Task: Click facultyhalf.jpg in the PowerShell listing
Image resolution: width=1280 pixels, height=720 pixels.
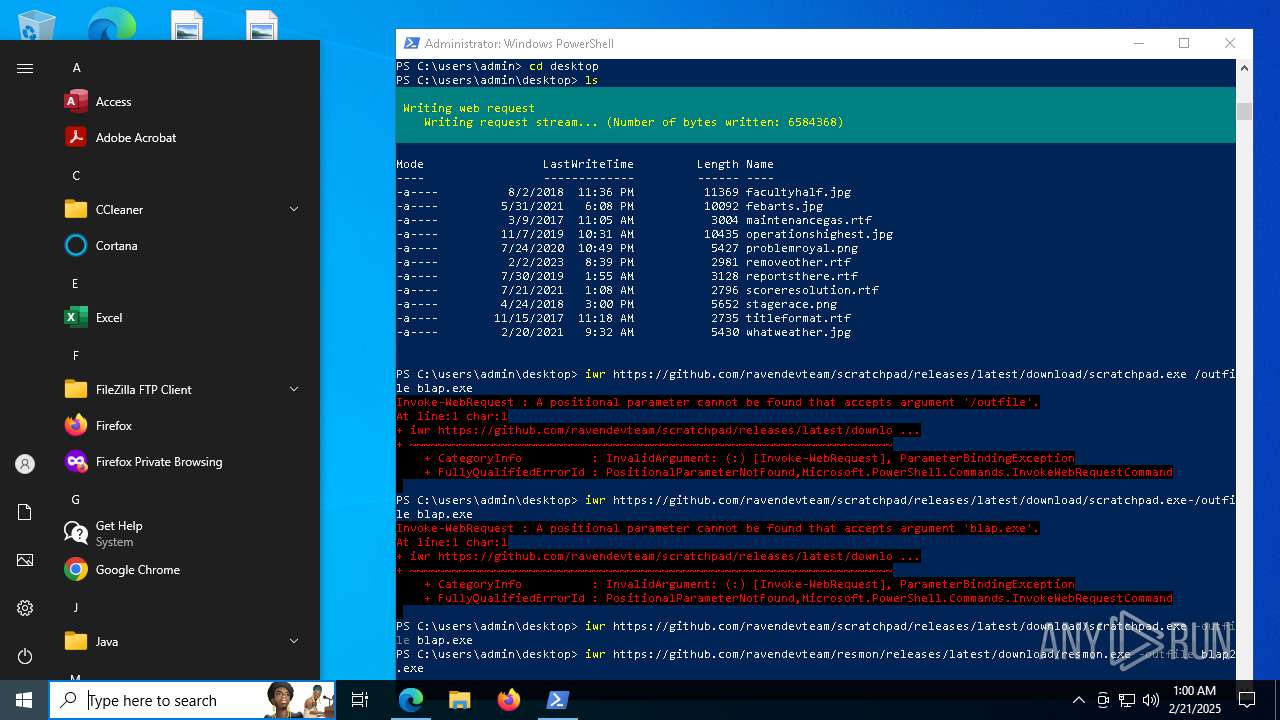Action: point(798,192)
